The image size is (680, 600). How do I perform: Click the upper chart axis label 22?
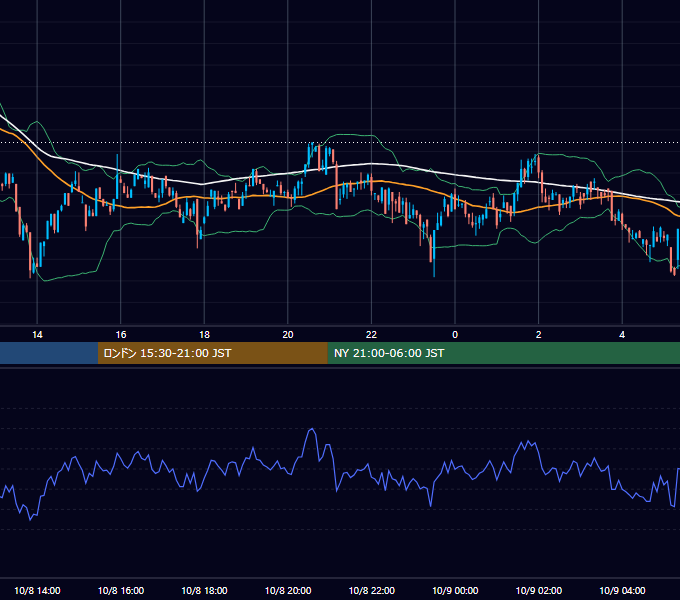point(371,335)
